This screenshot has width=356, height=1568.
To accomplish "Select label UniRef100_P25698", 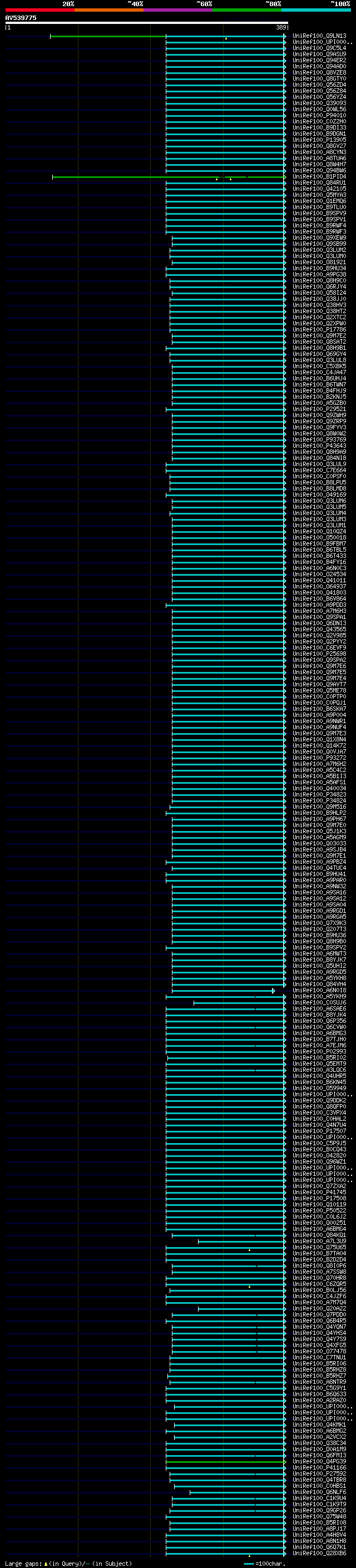I will [x=319, y=654].
